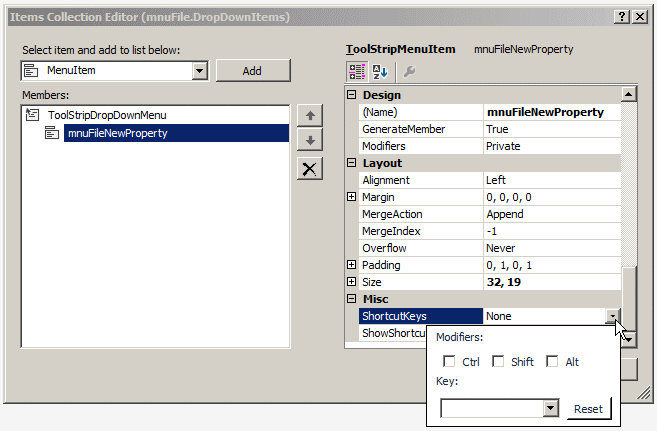Collapse the Misc category
The image size is (657, 431).
pos(352,299)
